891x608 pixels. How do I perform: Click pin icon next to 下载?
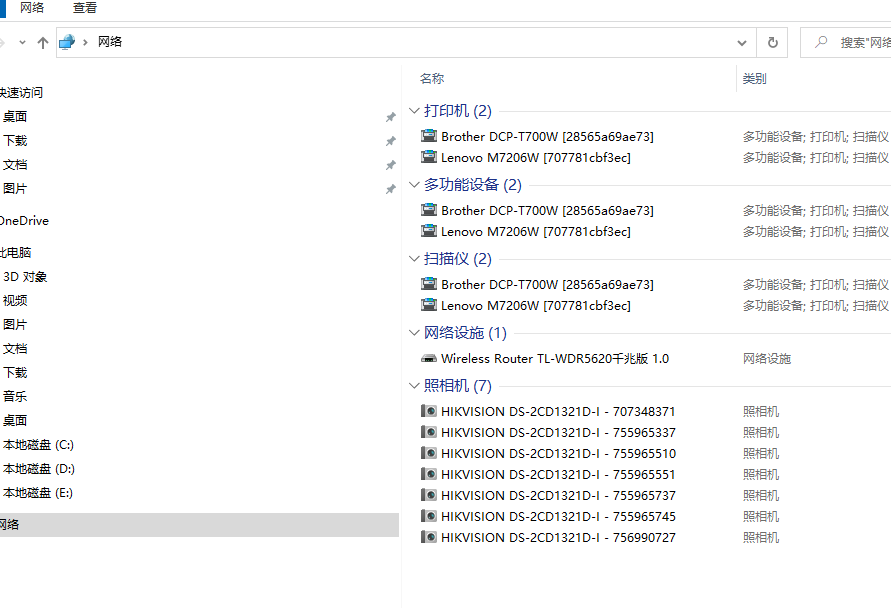pos(390,141)
